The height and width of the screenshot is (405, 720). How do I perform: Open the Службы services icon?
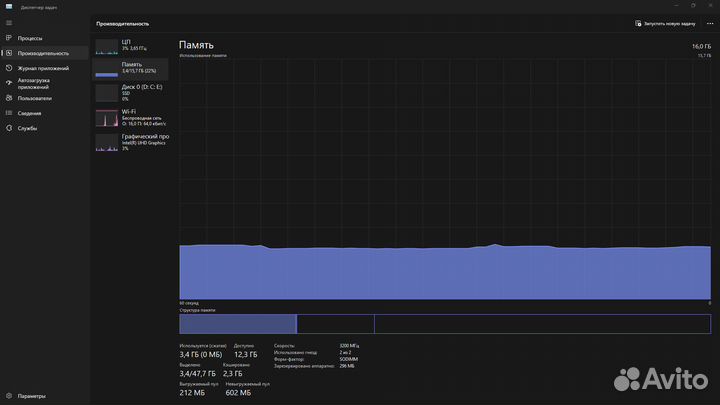8,128
